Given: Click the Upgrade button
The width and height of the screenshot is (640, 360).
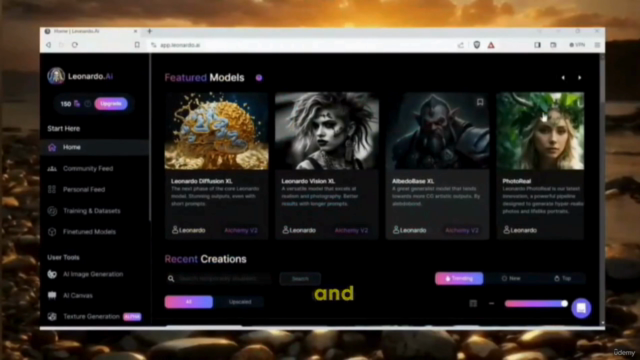Looking at the screenshot, I should (111, 104).
